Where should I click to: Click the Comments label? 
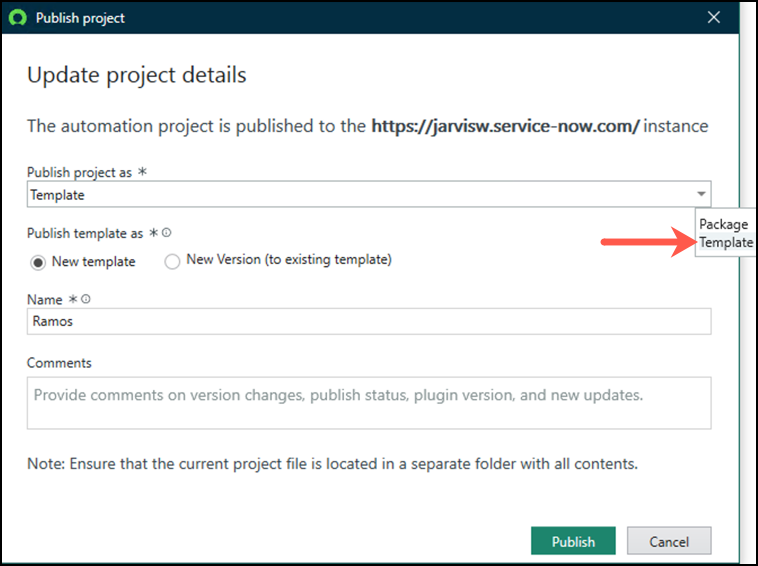pyautogui.click(x=59, y=363)
